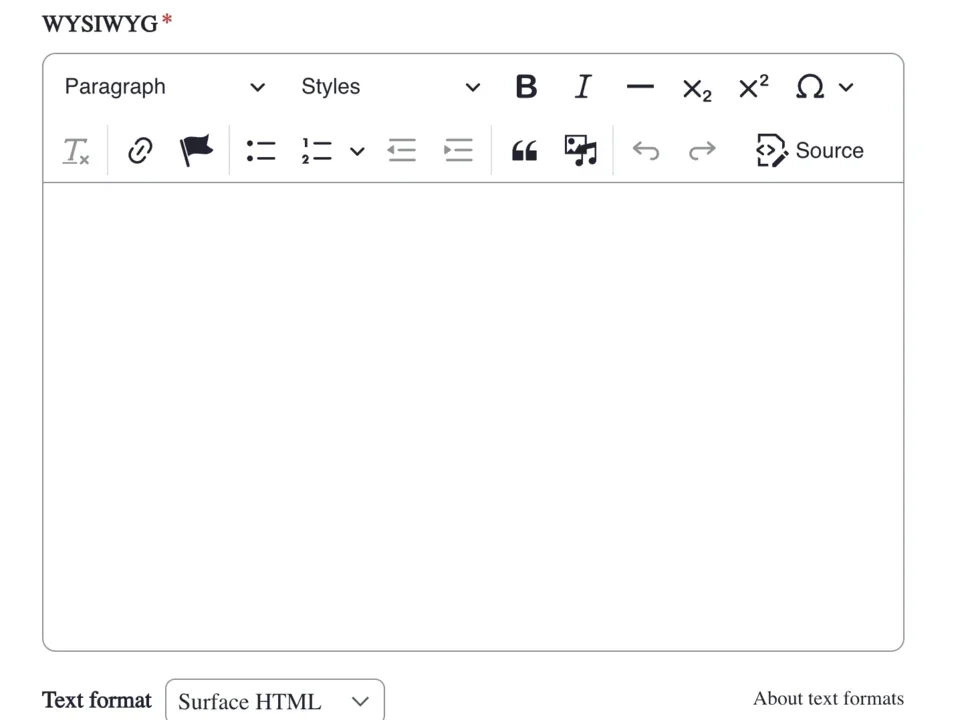Start a bulleted list

tap(259, 150)
